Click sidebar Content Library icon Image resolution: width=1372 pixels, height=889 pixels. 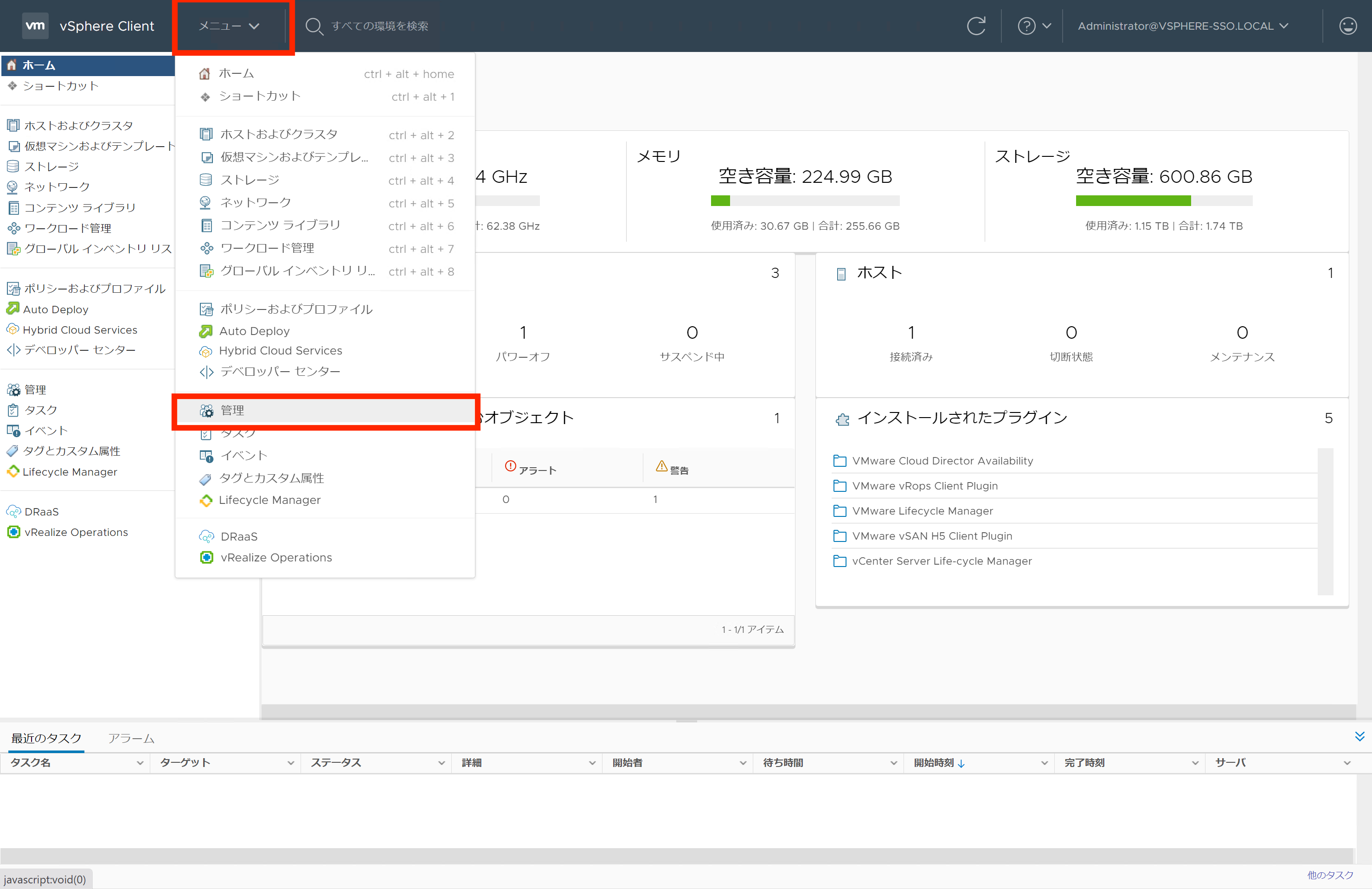pos(13,207)
